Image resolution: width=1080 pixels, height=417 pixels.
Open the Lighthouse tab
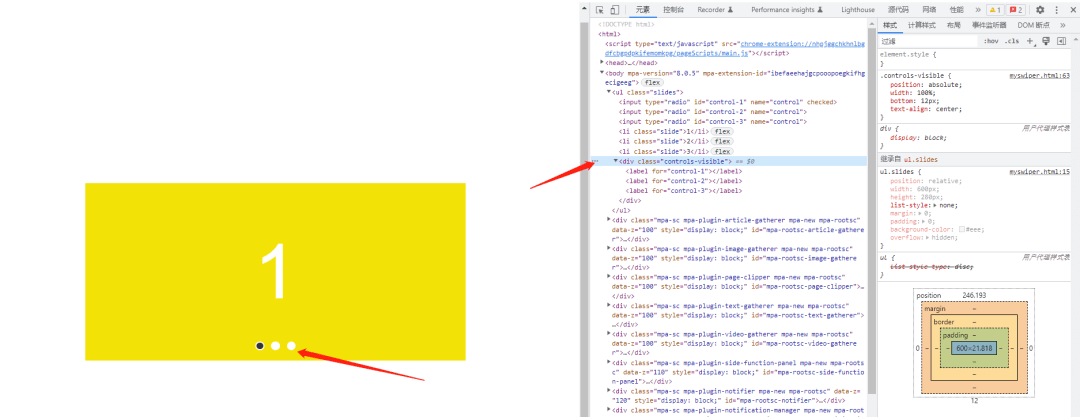pyautogui.click(x=858, y=10)
